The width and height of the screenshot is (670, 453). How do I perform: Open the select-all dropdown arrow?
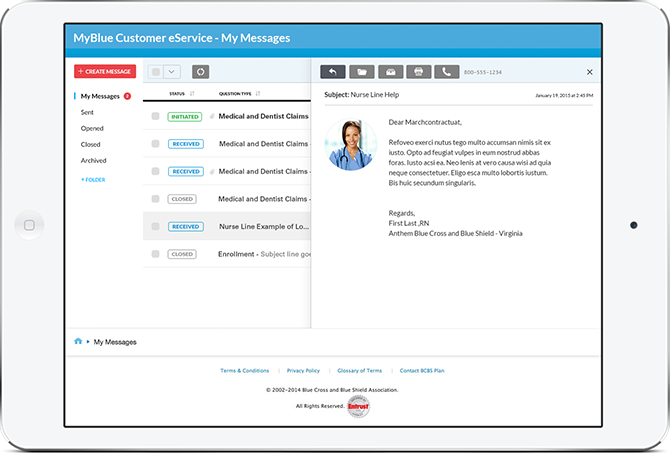(x=172, y=72)
